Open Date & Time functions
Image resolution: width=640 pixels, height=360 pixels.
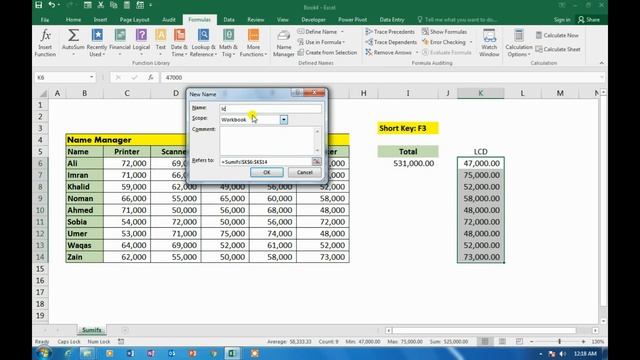(x=179, y=43)
